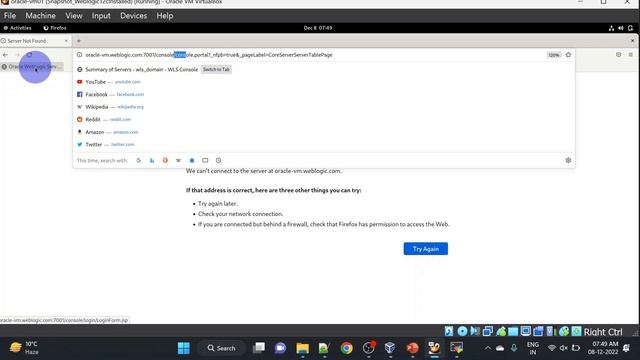Open the GNOME power menu icon
The height and width of the screenshot is (360, 640).
coord(631,28)
